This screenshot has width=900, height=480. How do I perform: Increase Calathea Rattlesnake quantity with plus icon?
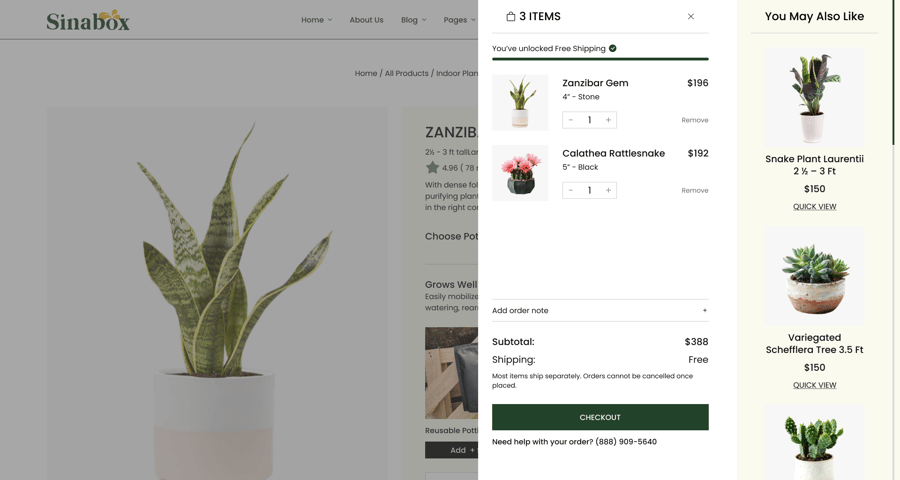(608, 190)
